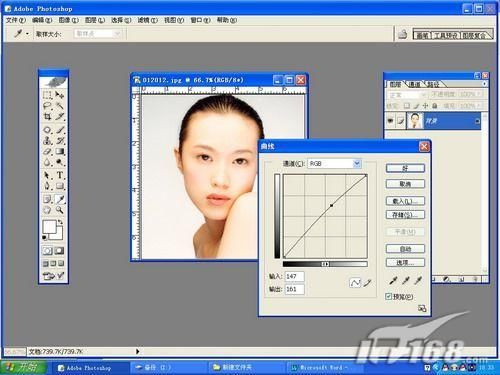Viewport: 500px width, 375px height.
Task: Select the Blur tool
Action: [x=47, y=162]
